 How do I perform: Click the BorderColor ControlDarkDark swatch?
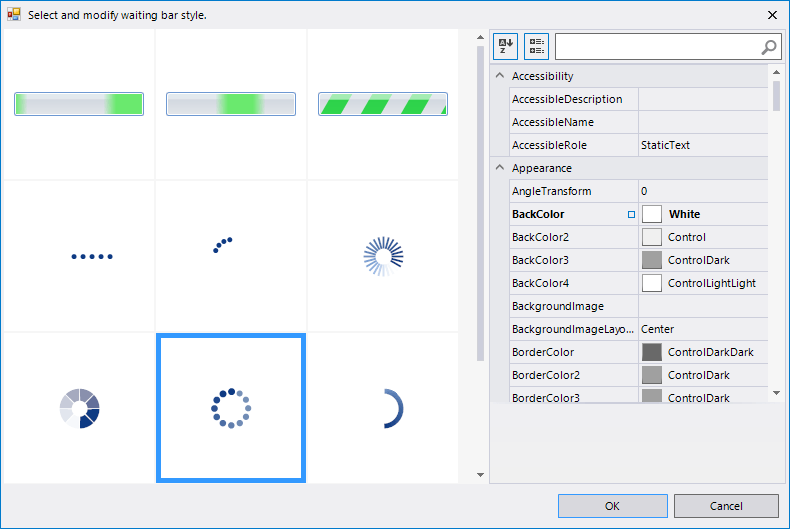click(652, 352)
